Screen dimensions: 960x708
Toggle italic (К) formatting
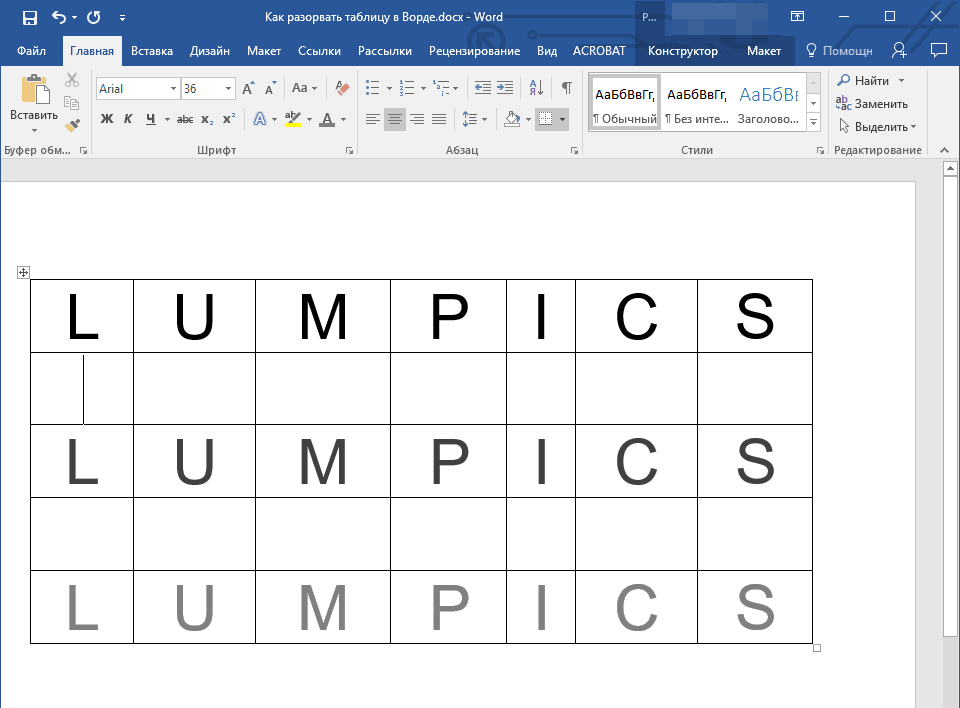(128, 120)
